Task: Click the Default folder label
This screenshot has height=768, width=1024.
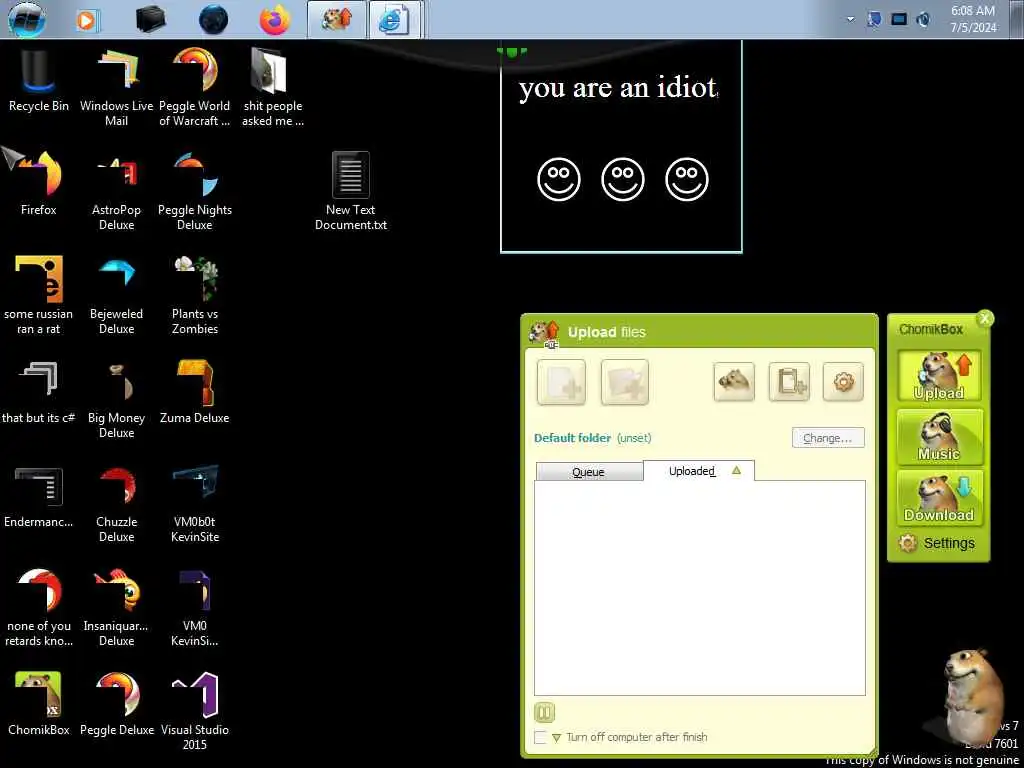Action: [573, 438]
